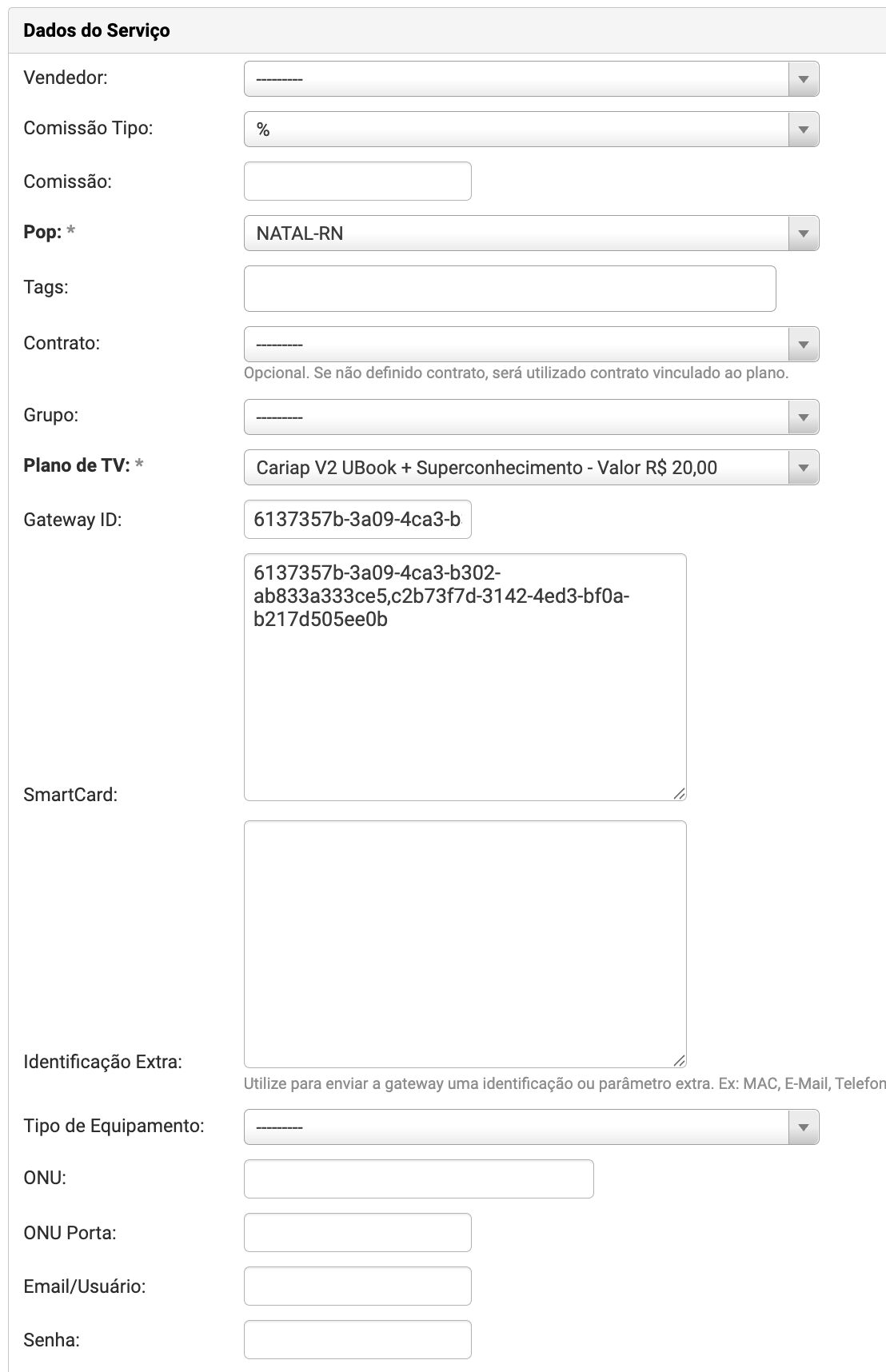Click the Identificação Extra text area
The height and width of the screenshot is (1372, 886).
(465, 944)
